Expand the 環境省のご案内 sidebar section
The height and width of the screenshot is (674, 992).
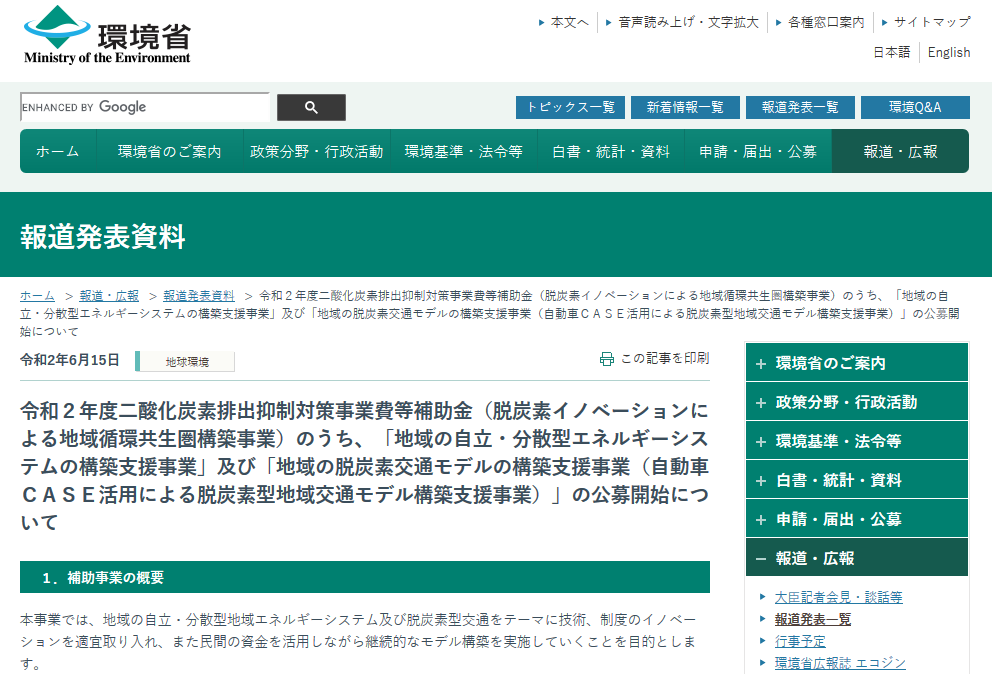(857, 363)
